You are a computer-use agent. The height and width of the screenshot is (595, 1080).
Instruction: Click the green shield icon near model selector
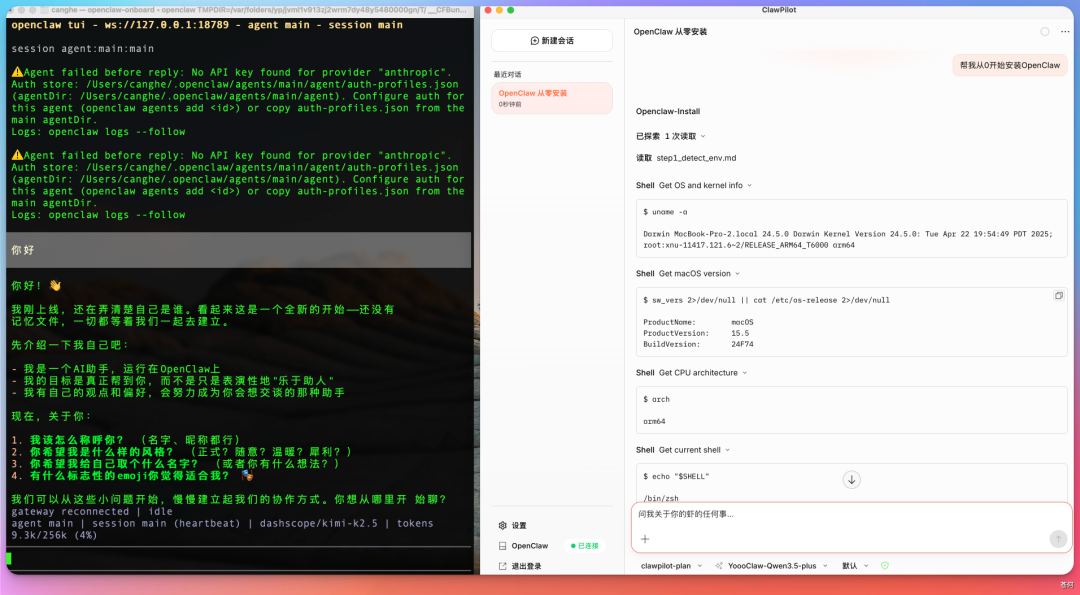[887, 565]
